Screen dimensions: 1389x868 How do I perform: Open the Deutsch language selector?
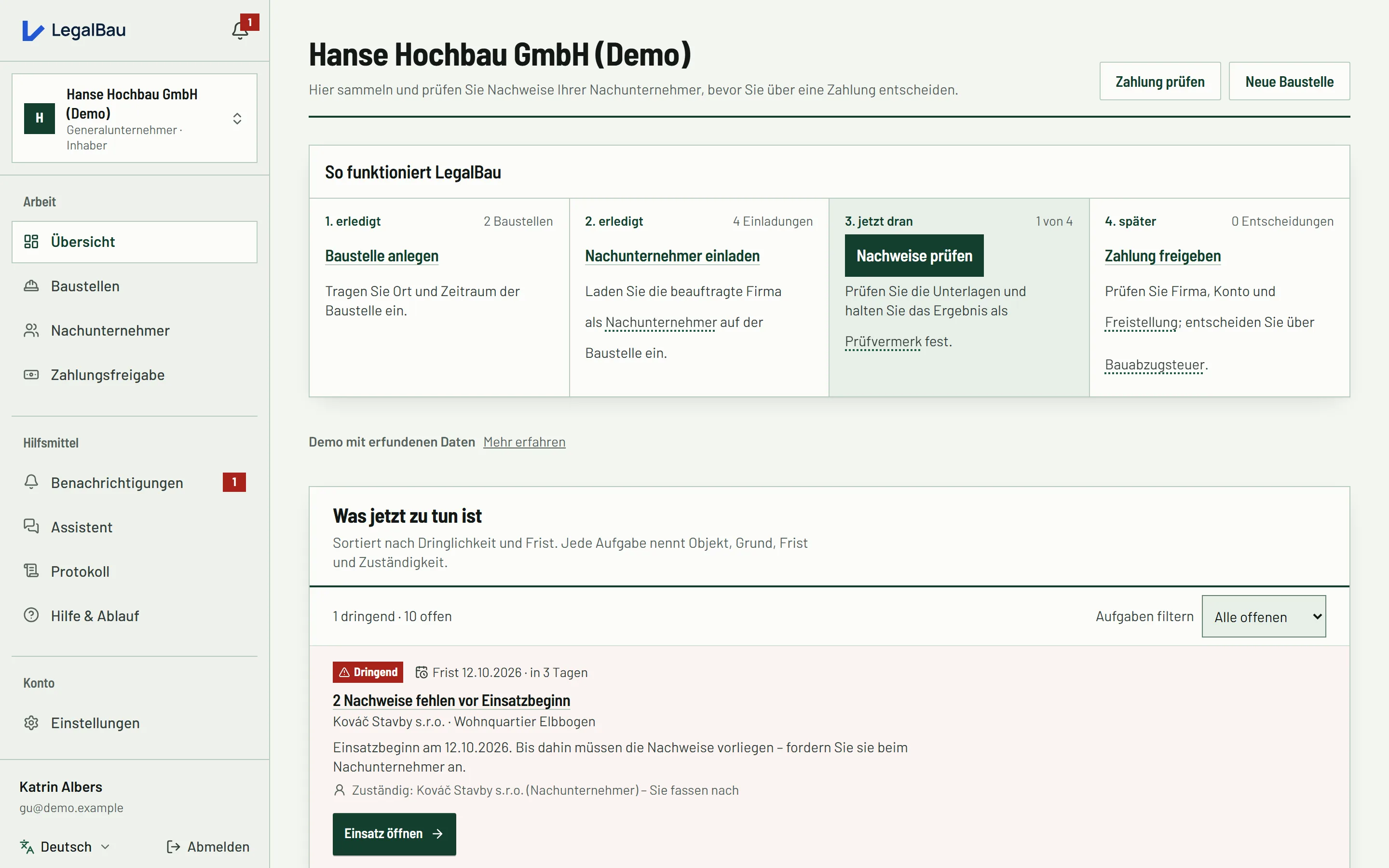(66, 847)
